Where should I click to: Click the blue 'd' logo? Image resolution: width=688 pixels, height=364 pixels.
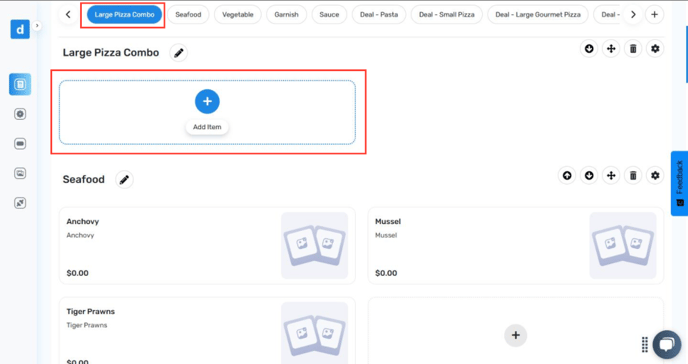pos(20,29)
